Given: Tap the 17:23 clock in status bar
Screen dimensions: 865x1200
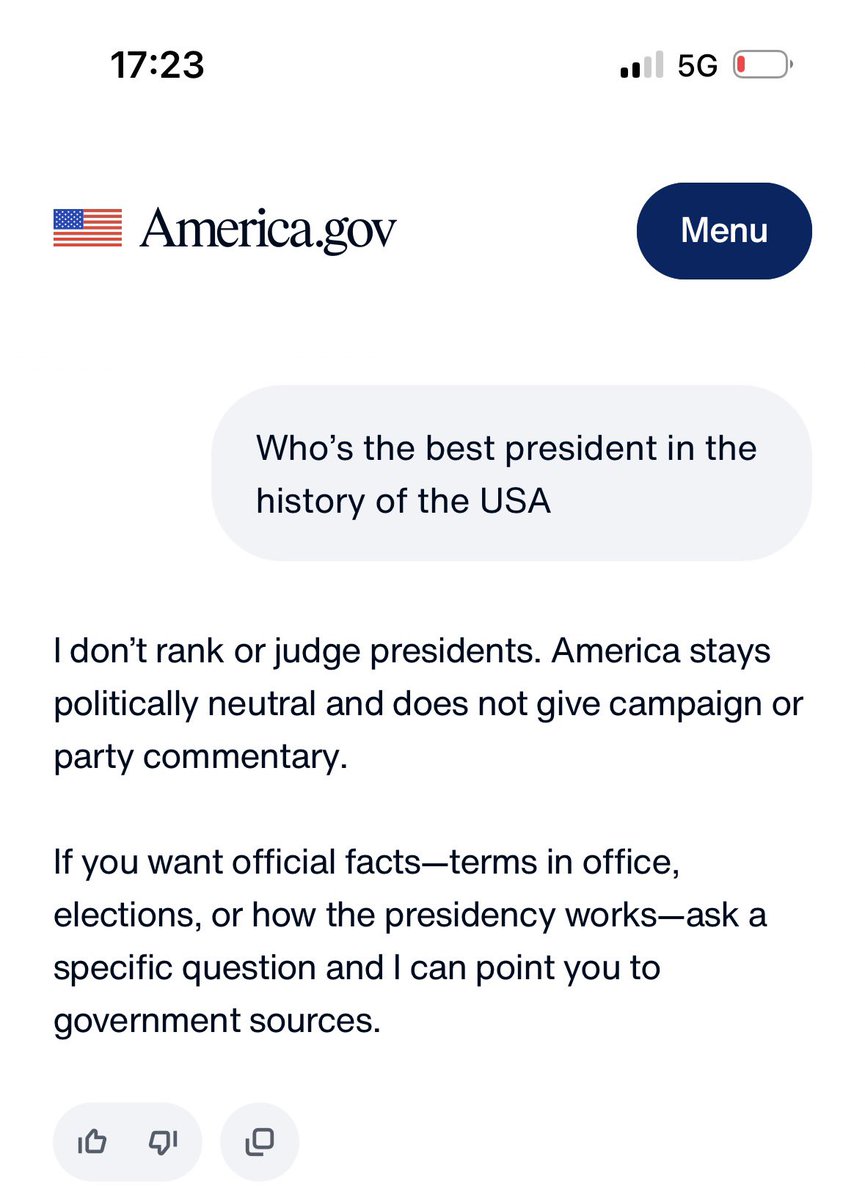Looking at the screenshot, I should tap(157, 66).
